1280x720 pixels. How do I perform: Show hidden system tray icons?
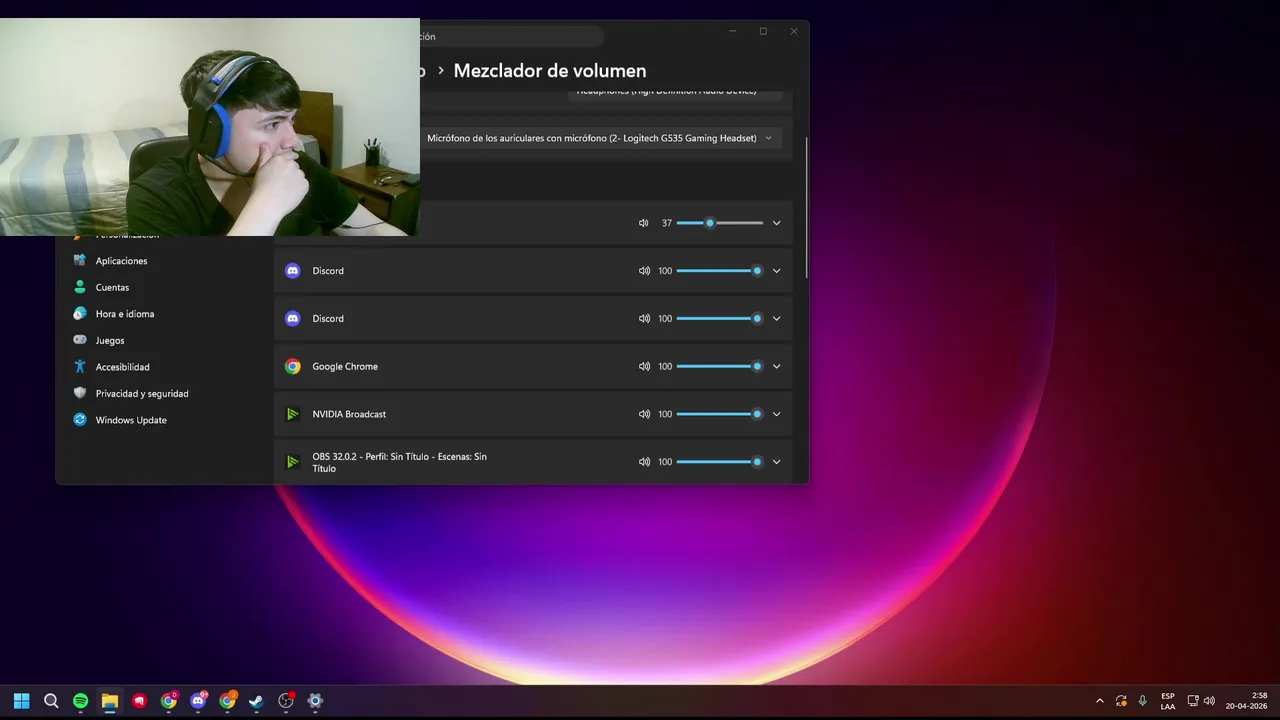(x=1100, y=701)
